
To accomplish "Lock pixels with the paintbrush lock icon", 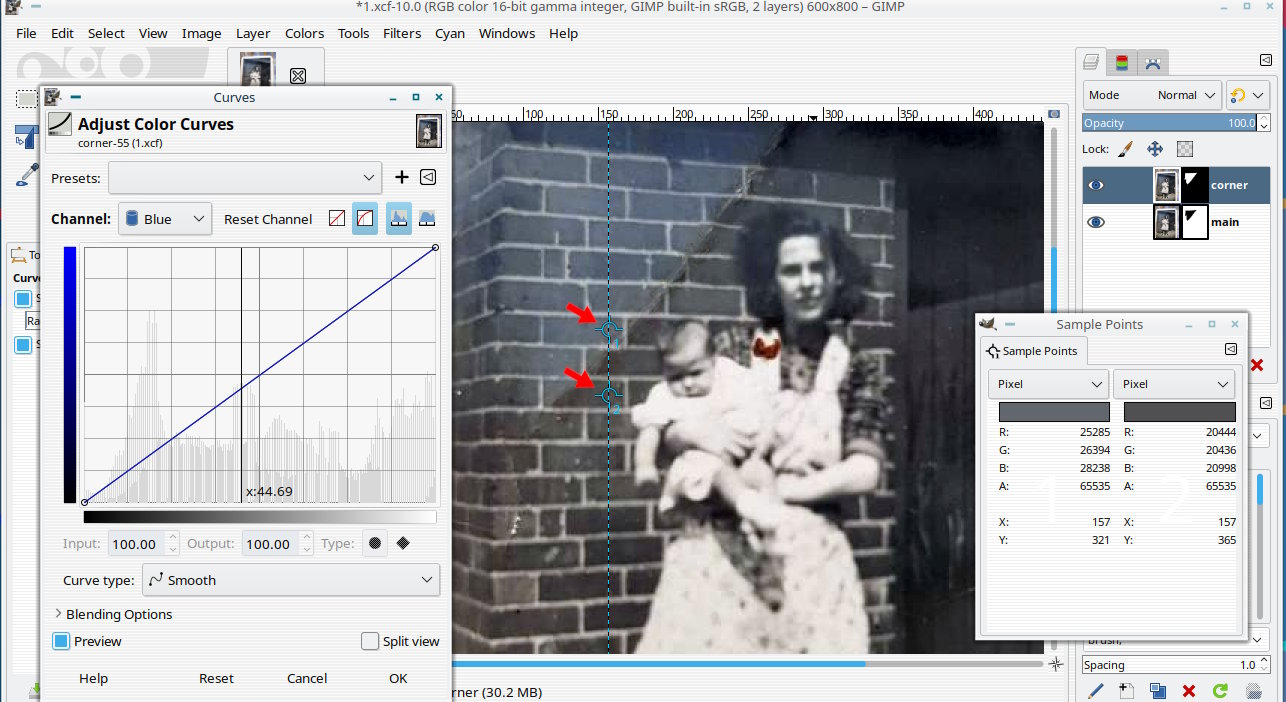I will coord(1124,149).
